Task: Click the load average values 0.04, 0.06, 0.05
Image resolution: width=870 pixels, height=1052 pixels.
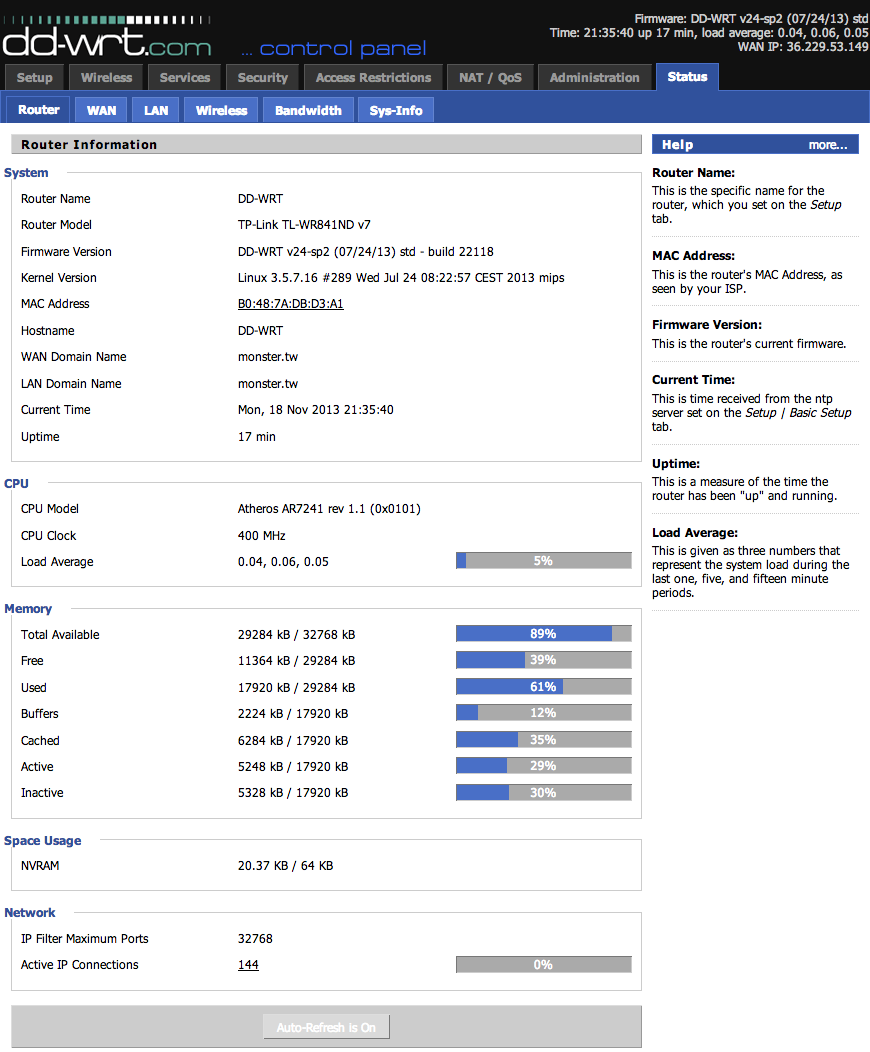Action: [283, 562]
